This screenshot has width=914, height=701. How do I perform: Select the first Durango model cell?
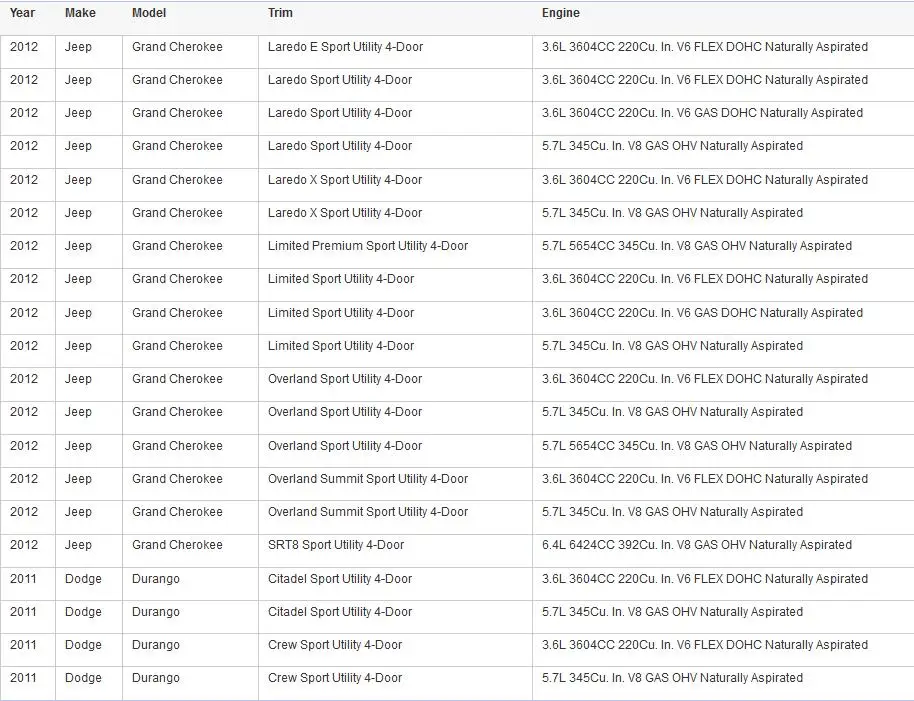tap(190, 584)
